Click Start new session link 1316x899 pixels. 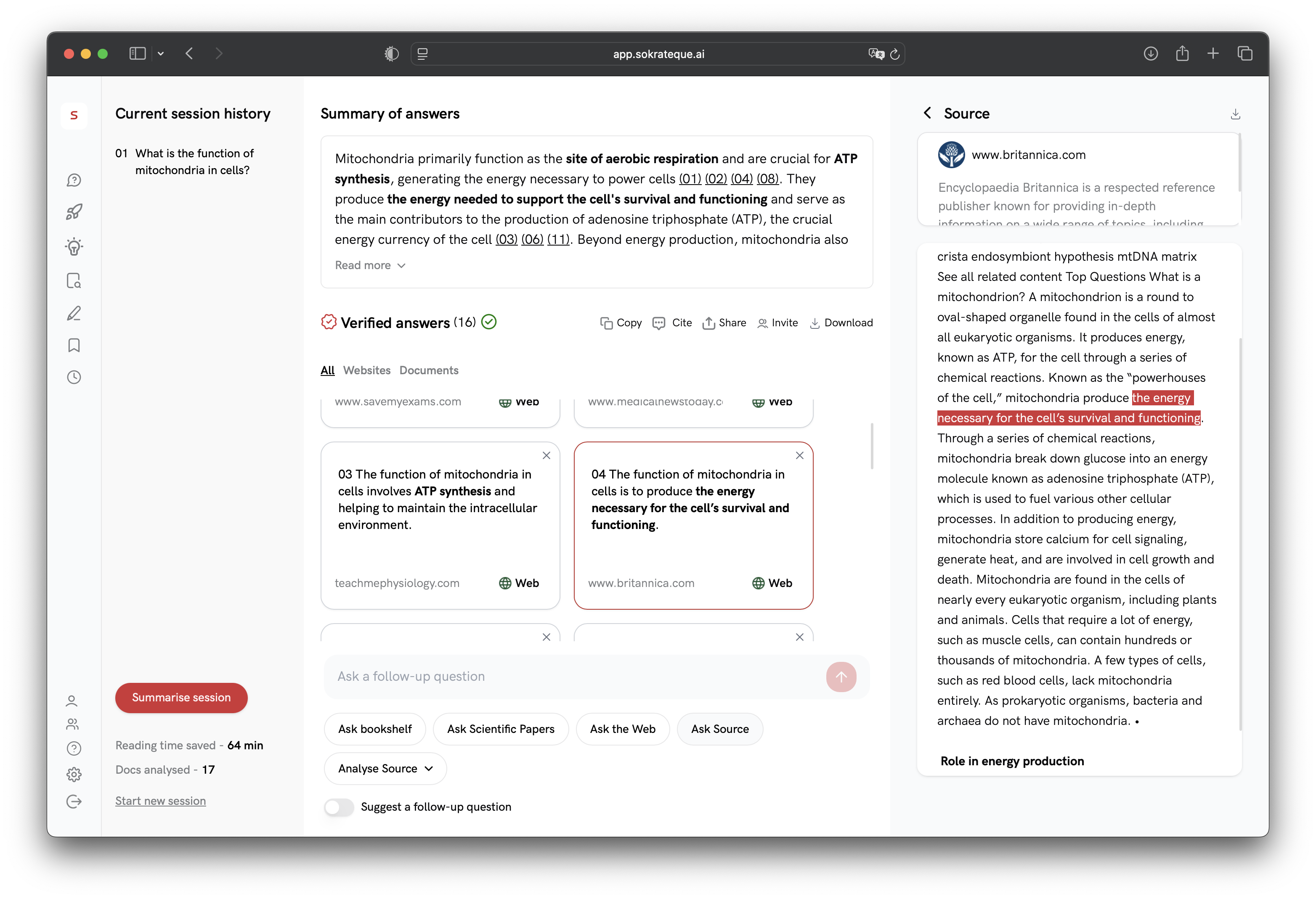point(160,801)
